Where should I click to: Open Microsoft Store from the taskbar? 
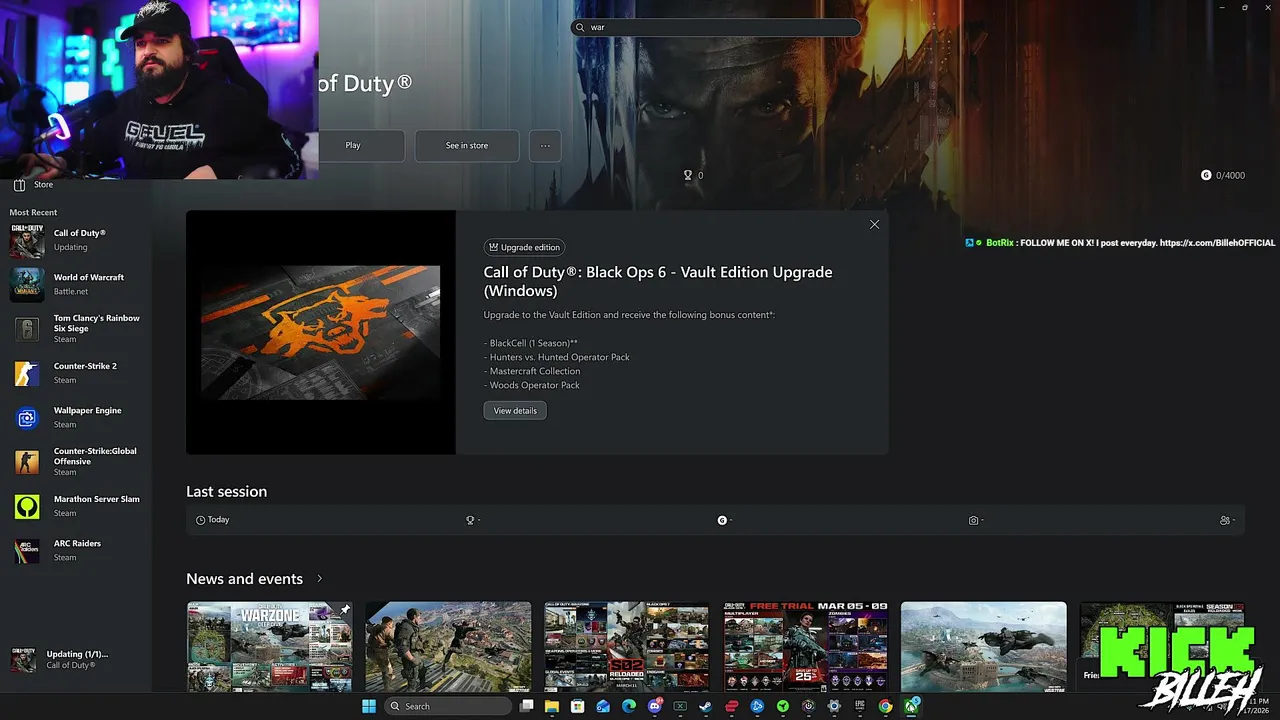tap(577, 706)
